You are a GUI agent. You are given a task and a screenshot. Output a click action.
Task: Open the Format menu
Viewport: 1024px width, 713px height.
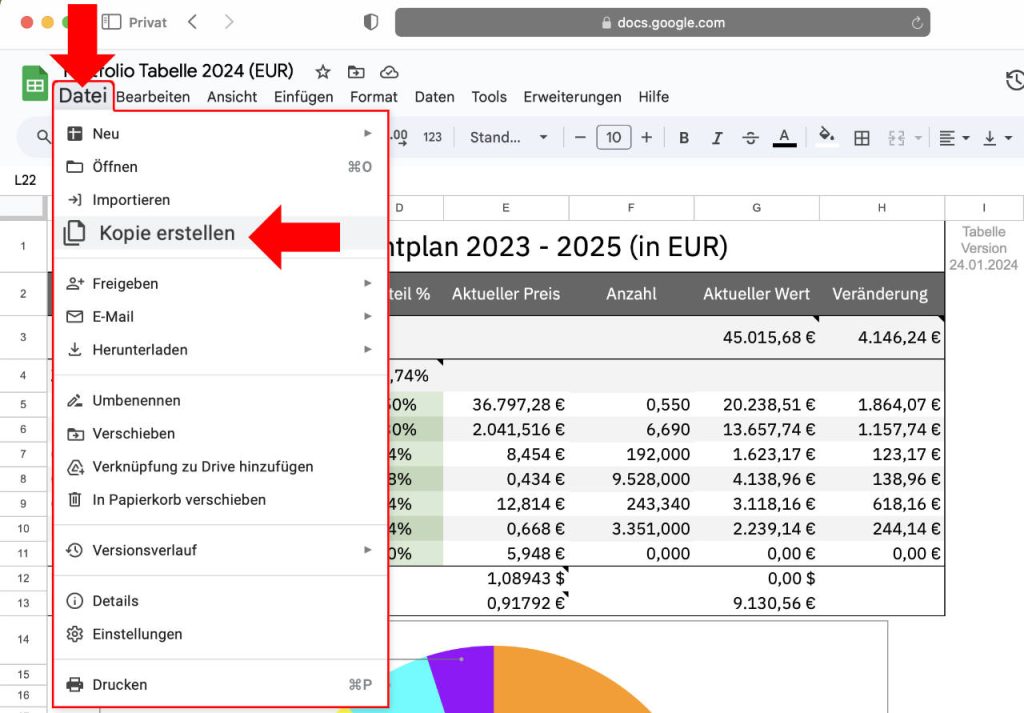tap(374, 97)
